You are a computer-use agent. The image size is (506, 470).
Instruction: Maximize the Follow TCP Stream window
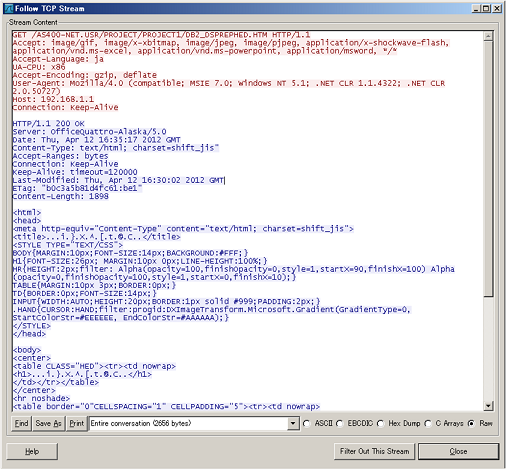click(486, 9)
